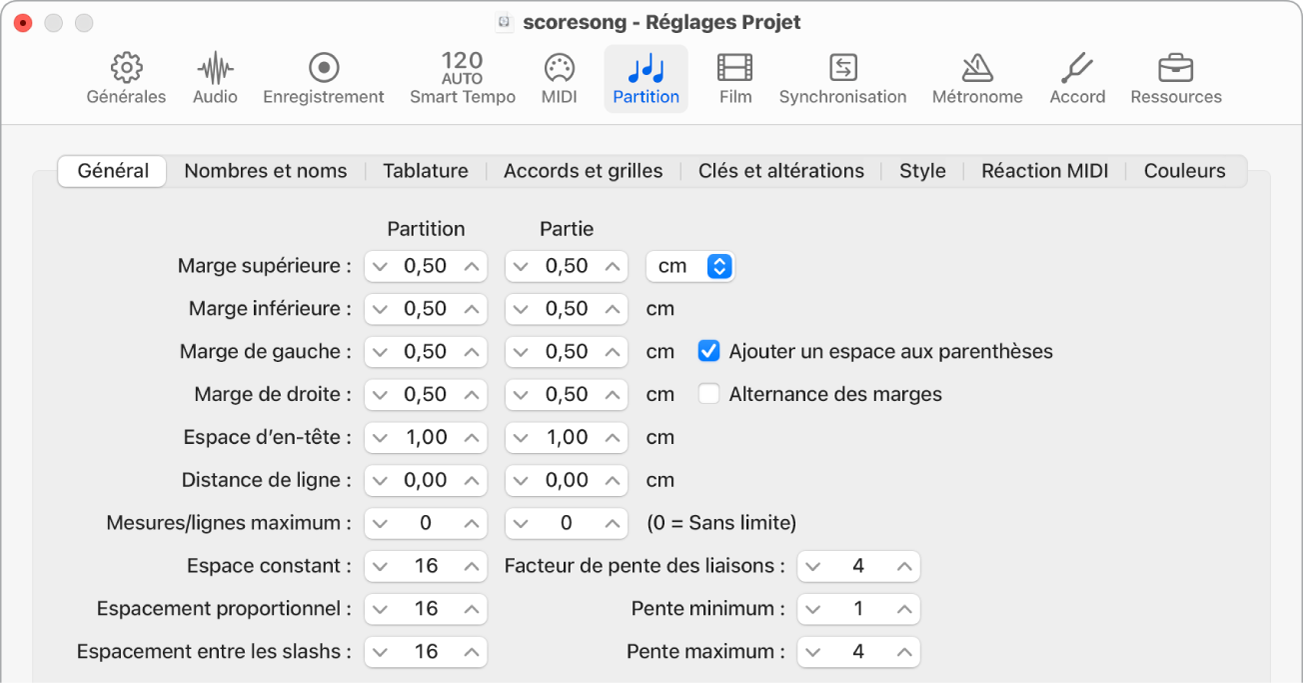Open the cm unit dropdown menu
The image size is (1303, 684).
(x=690, y=267)
